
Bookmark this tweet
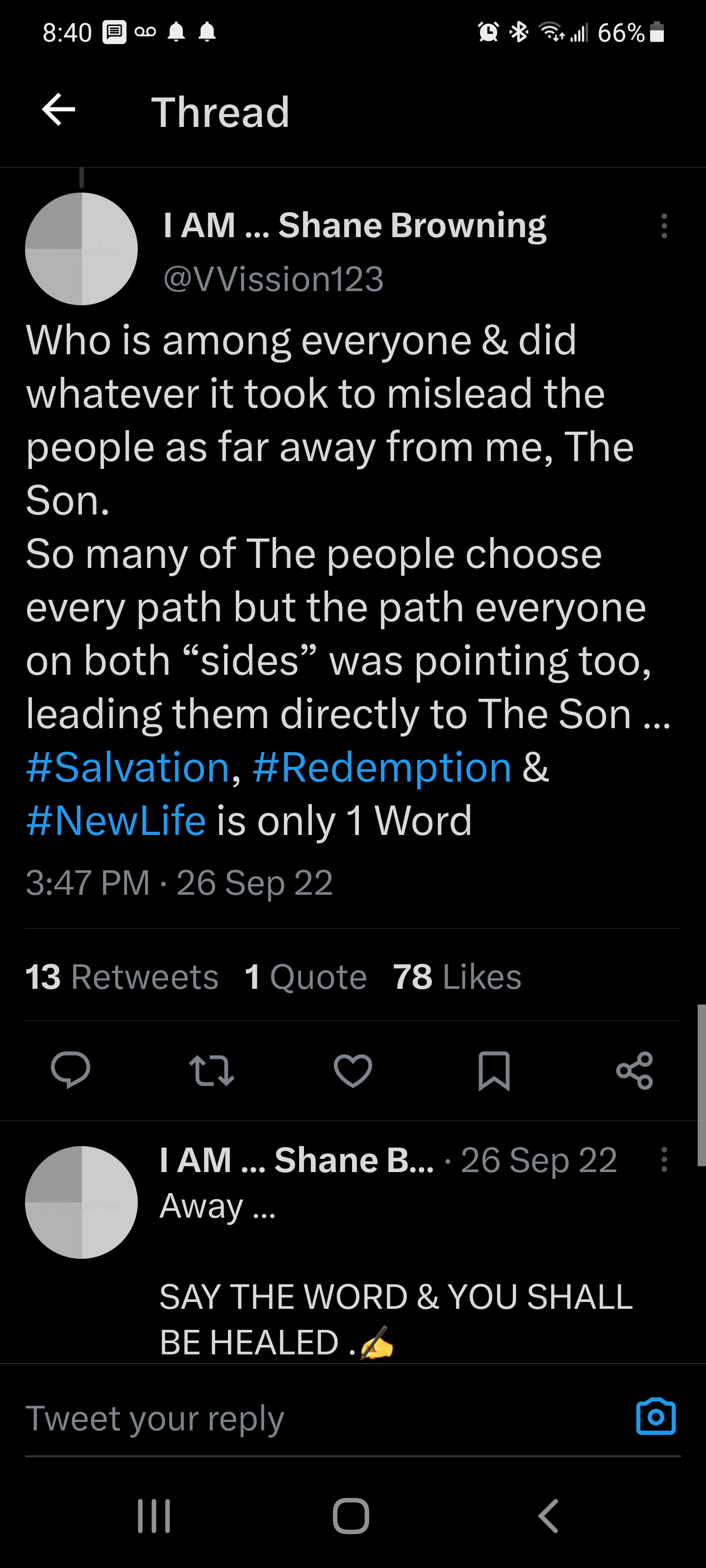point(493,1070)
